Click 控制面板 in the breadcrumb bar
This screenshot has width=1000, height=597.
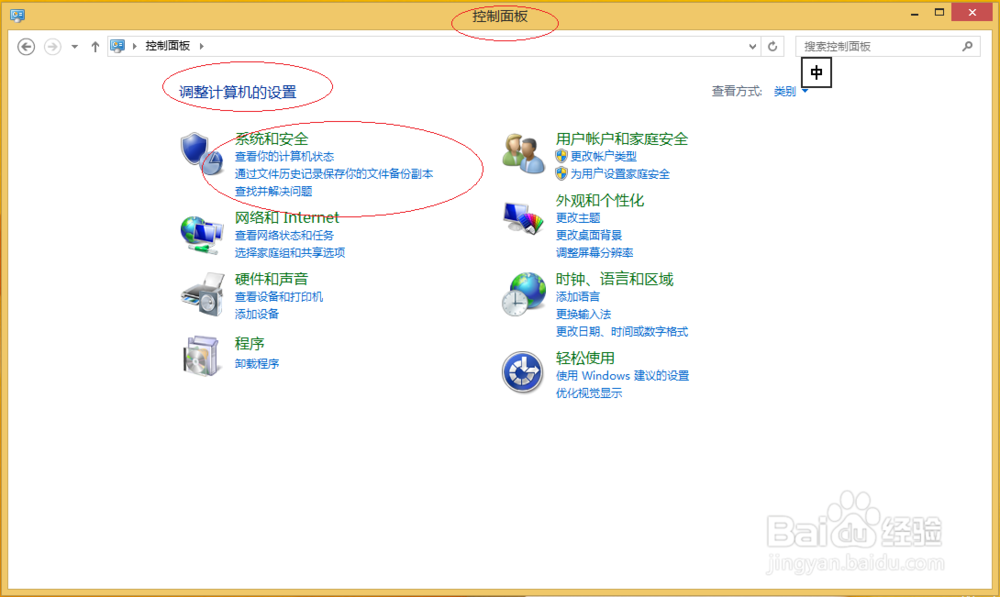(170, 45)
